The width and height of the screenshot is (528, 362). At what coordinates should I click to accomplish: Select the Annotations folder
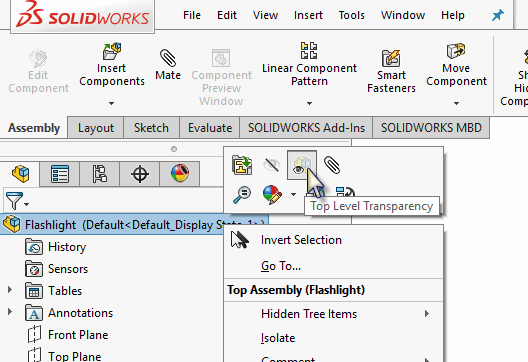69,313
